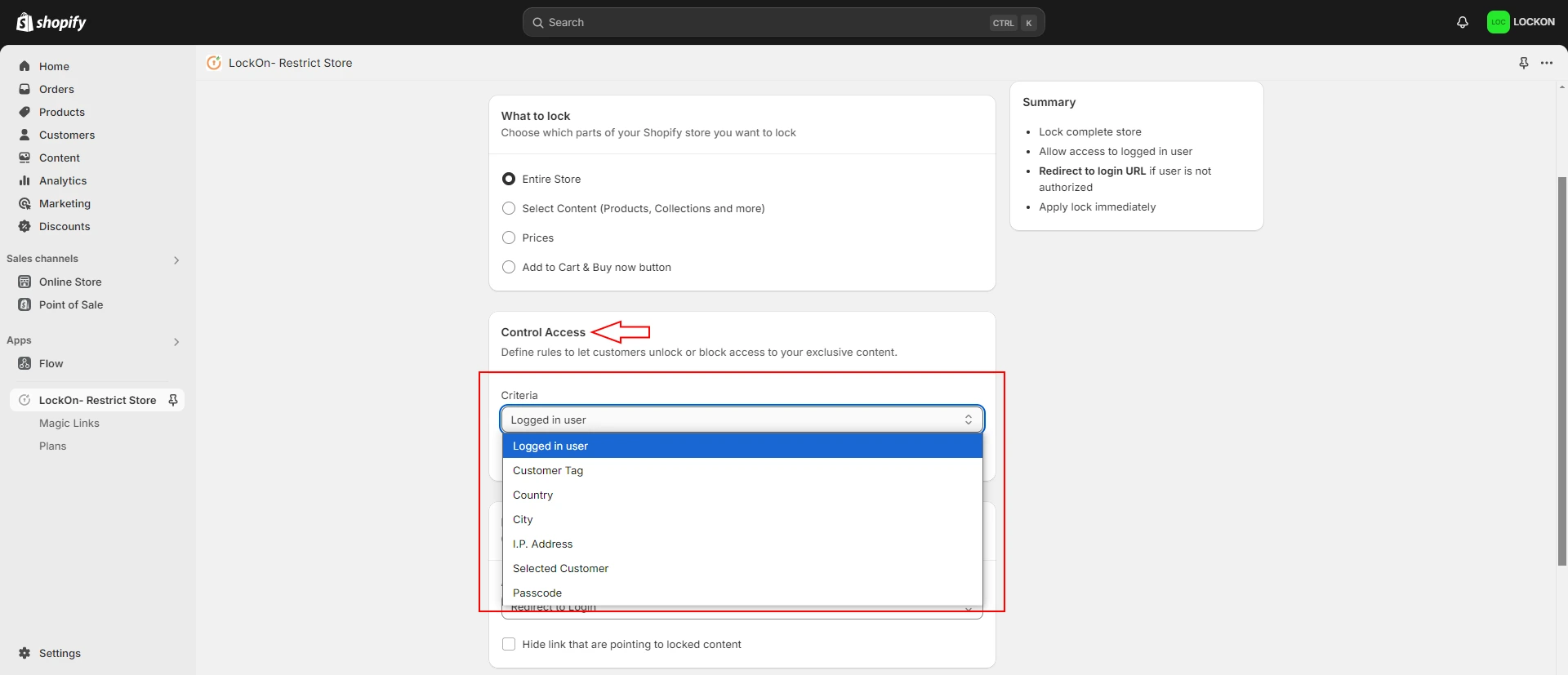Select the Prices radio option
The image size is (1568, 675).
pyautogui.click(x=509, y=238)
